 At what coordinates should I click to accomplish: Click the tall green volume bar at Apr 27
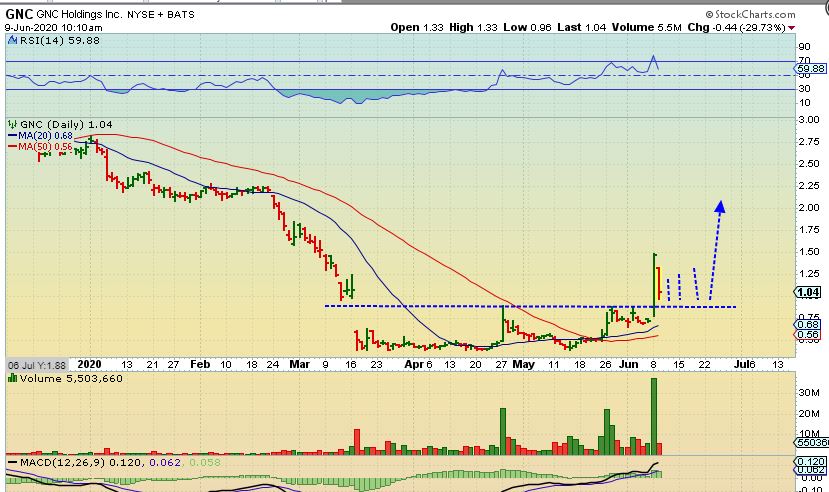click(x=503, y=431)
